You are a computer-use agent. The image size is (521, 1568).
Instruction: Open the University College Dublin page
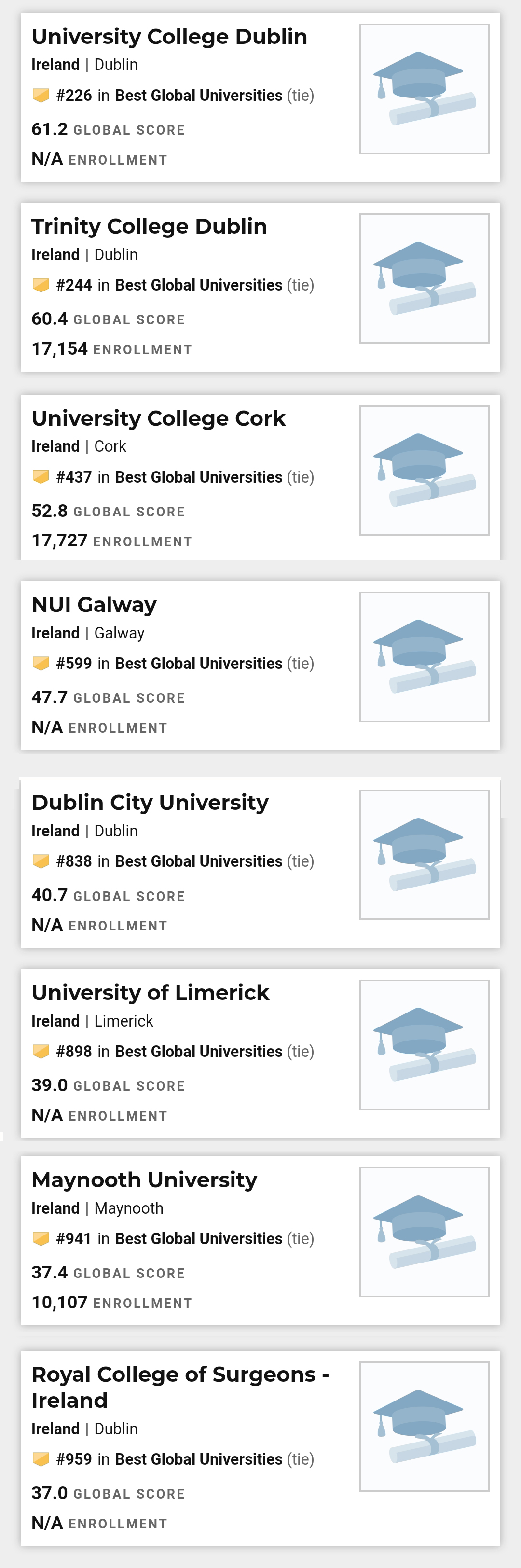[x=168, y=37]
